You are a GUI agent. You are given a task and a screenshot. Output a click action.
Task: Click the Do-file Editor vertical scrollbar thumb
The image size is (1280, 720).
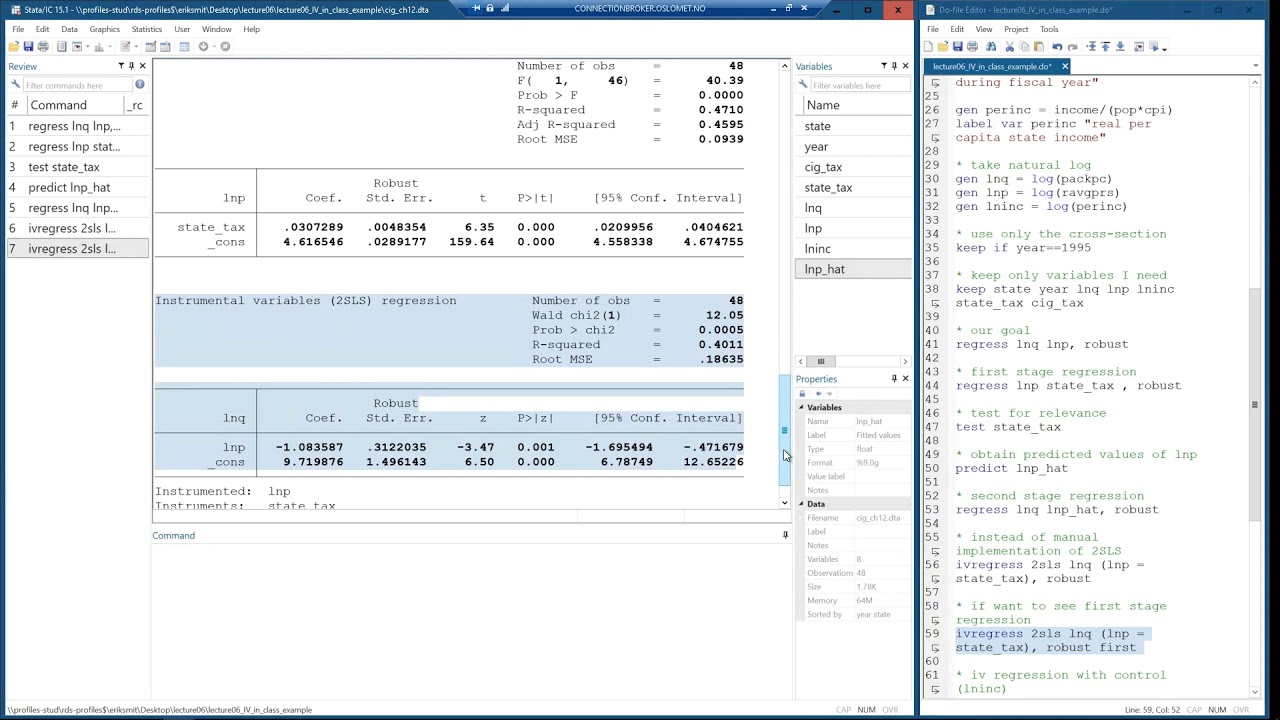1254,405
